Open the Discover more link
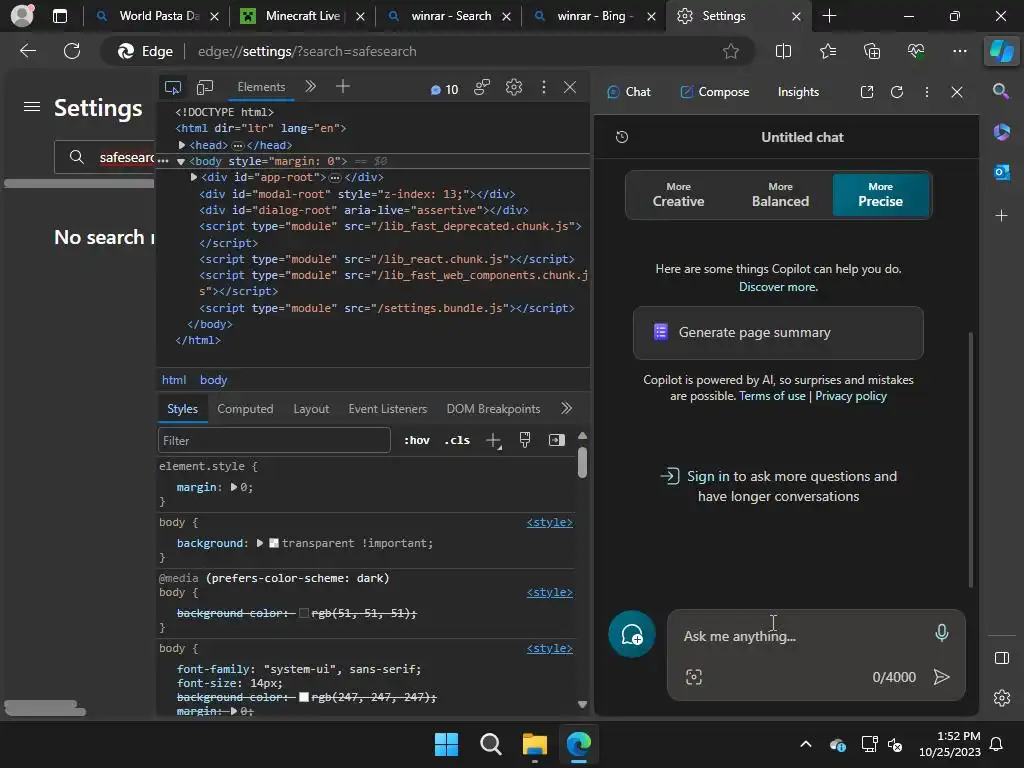 (x=778, y=287)
